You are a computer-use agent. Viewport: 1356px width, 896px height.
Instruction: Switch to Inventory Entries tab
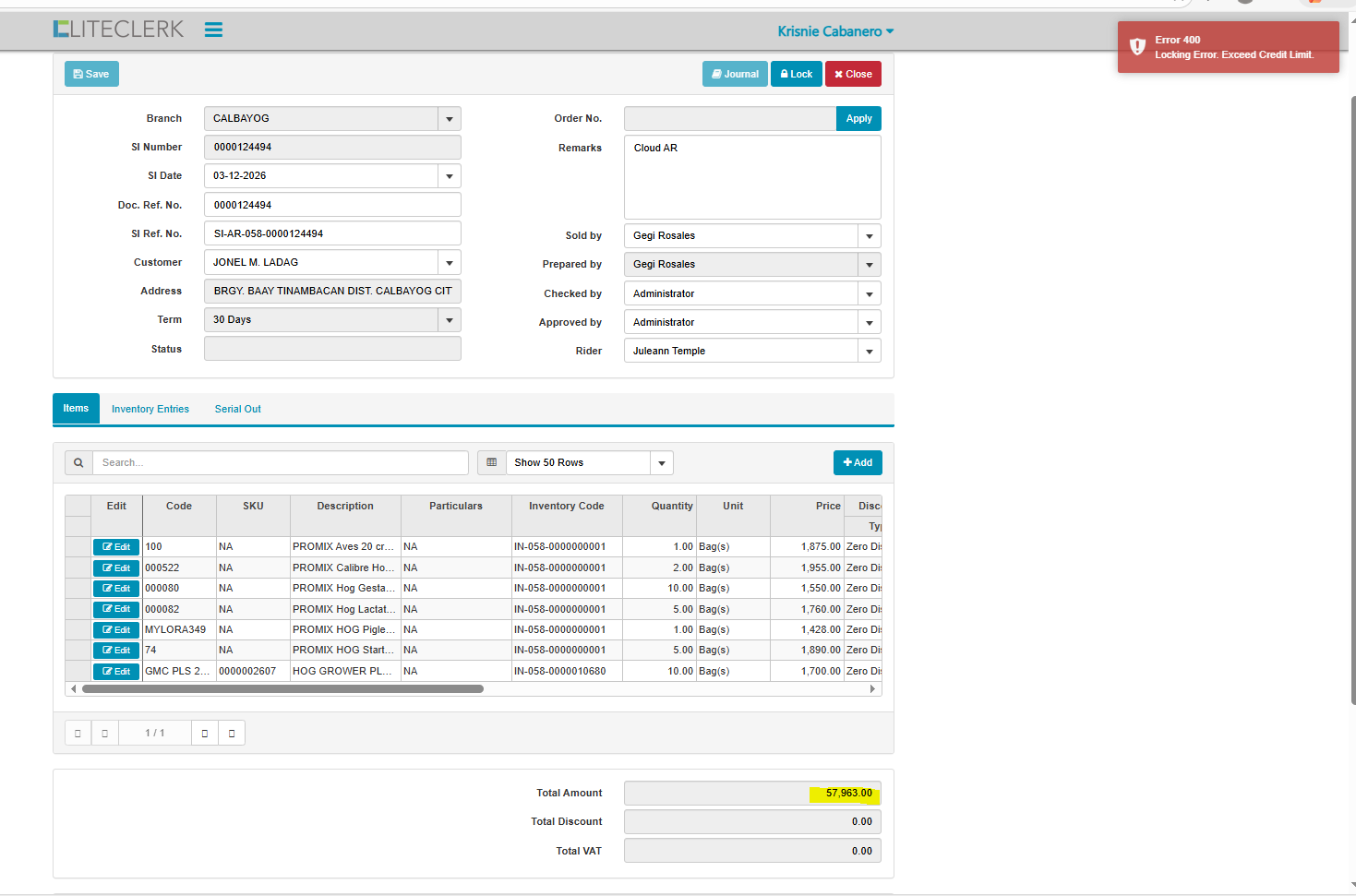pos(150,409)
